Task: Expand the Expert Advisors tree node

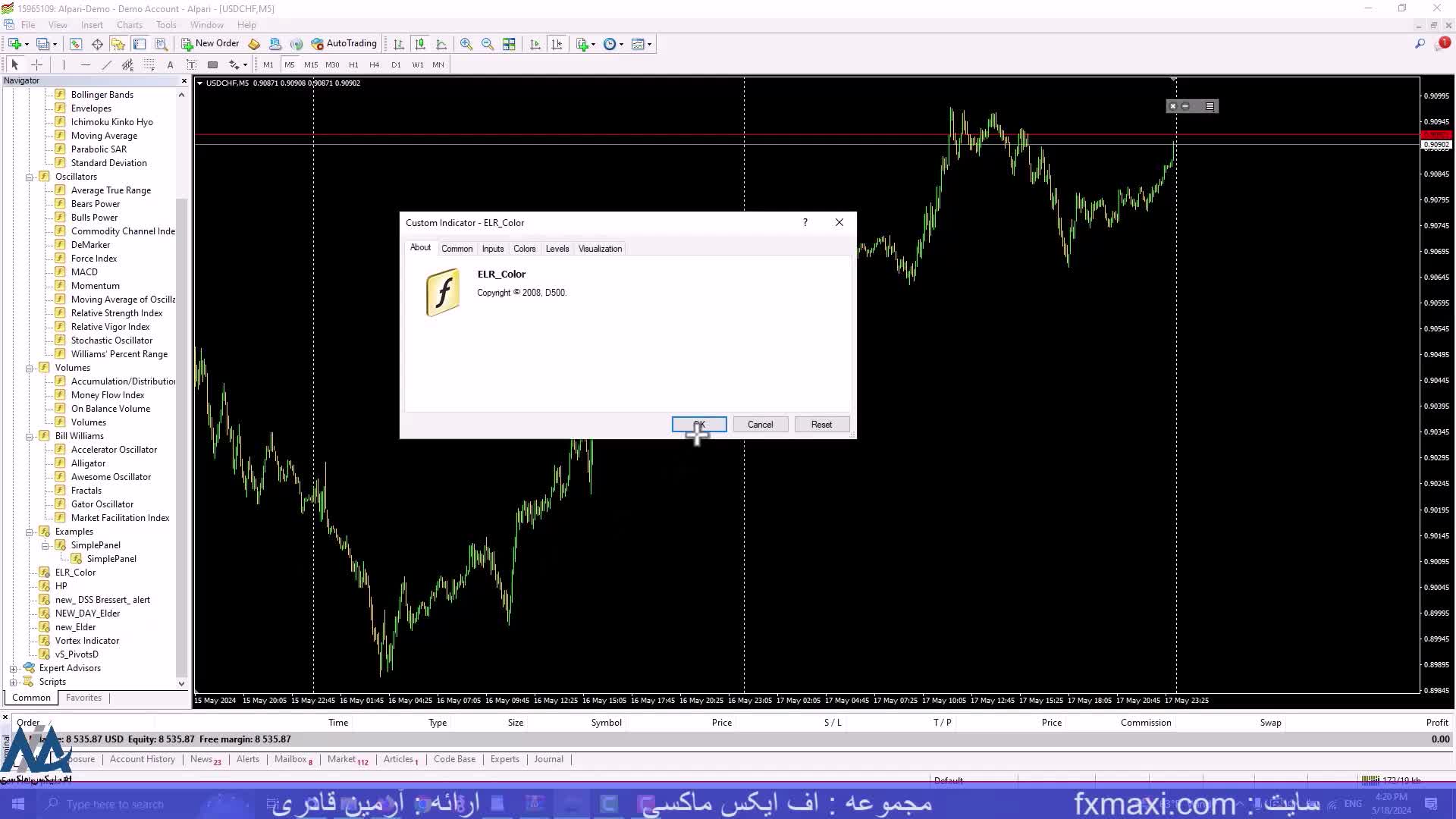Action: [13, 669]
